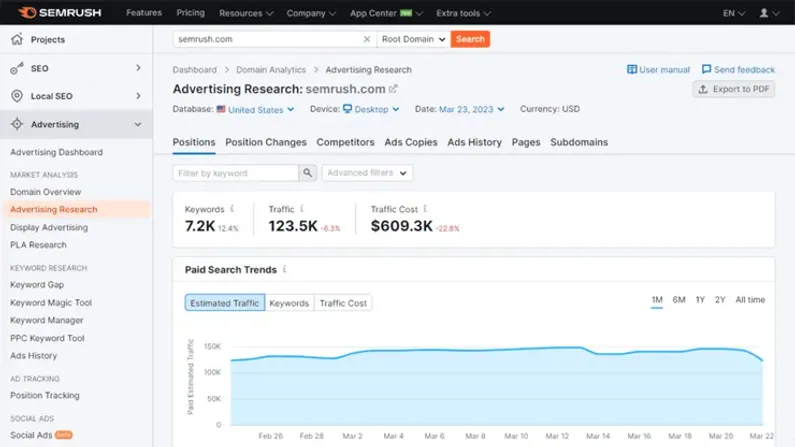Open the Company menu
Viewport: 795px width, 447px height.
pyautogui.click(x=311, y=13)
